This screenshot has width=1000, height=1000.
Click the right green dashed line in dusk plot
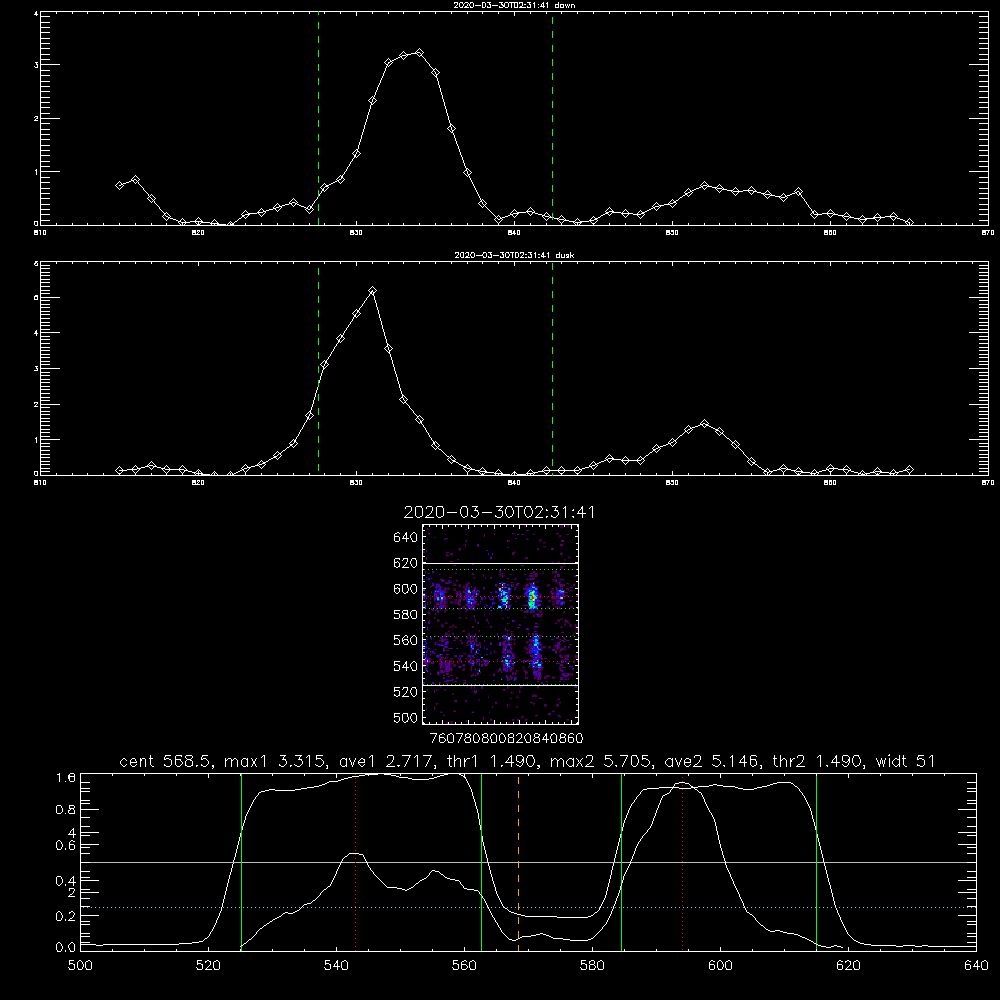tap(552, 368)
